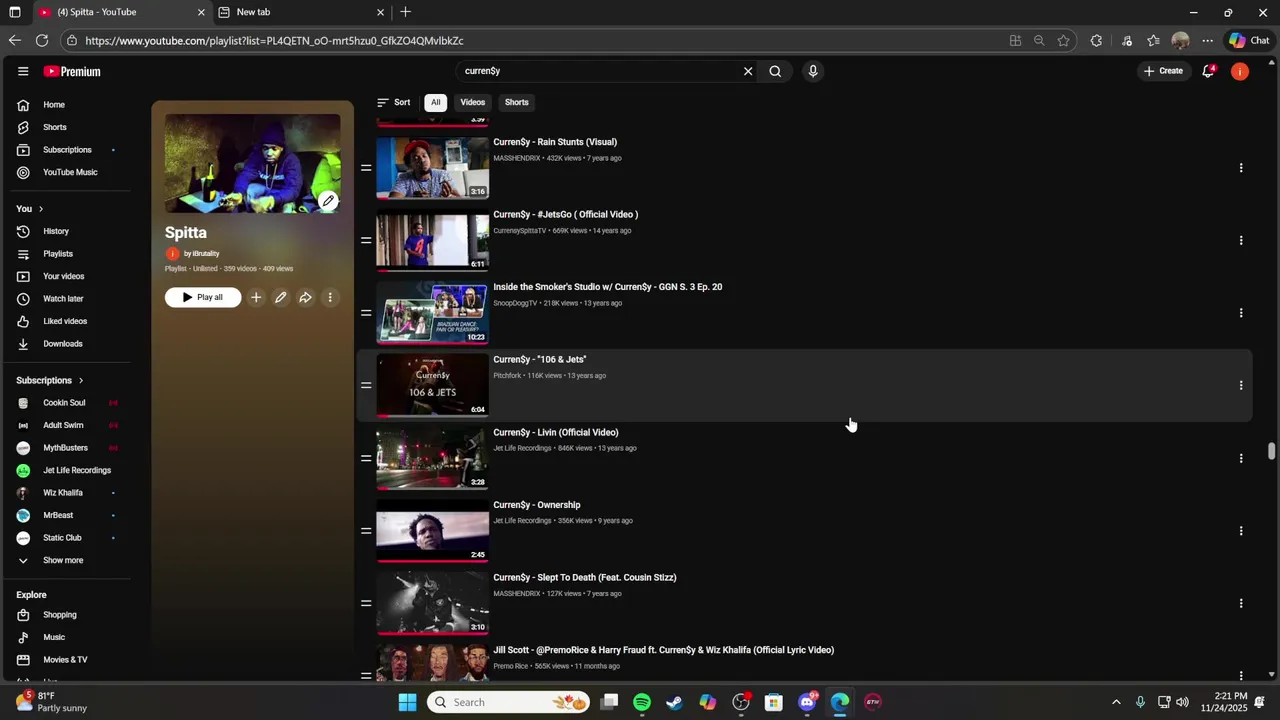
Task: Open Copilot Chat in browser
Action: pyautogui.click(x=1250, y=41)
